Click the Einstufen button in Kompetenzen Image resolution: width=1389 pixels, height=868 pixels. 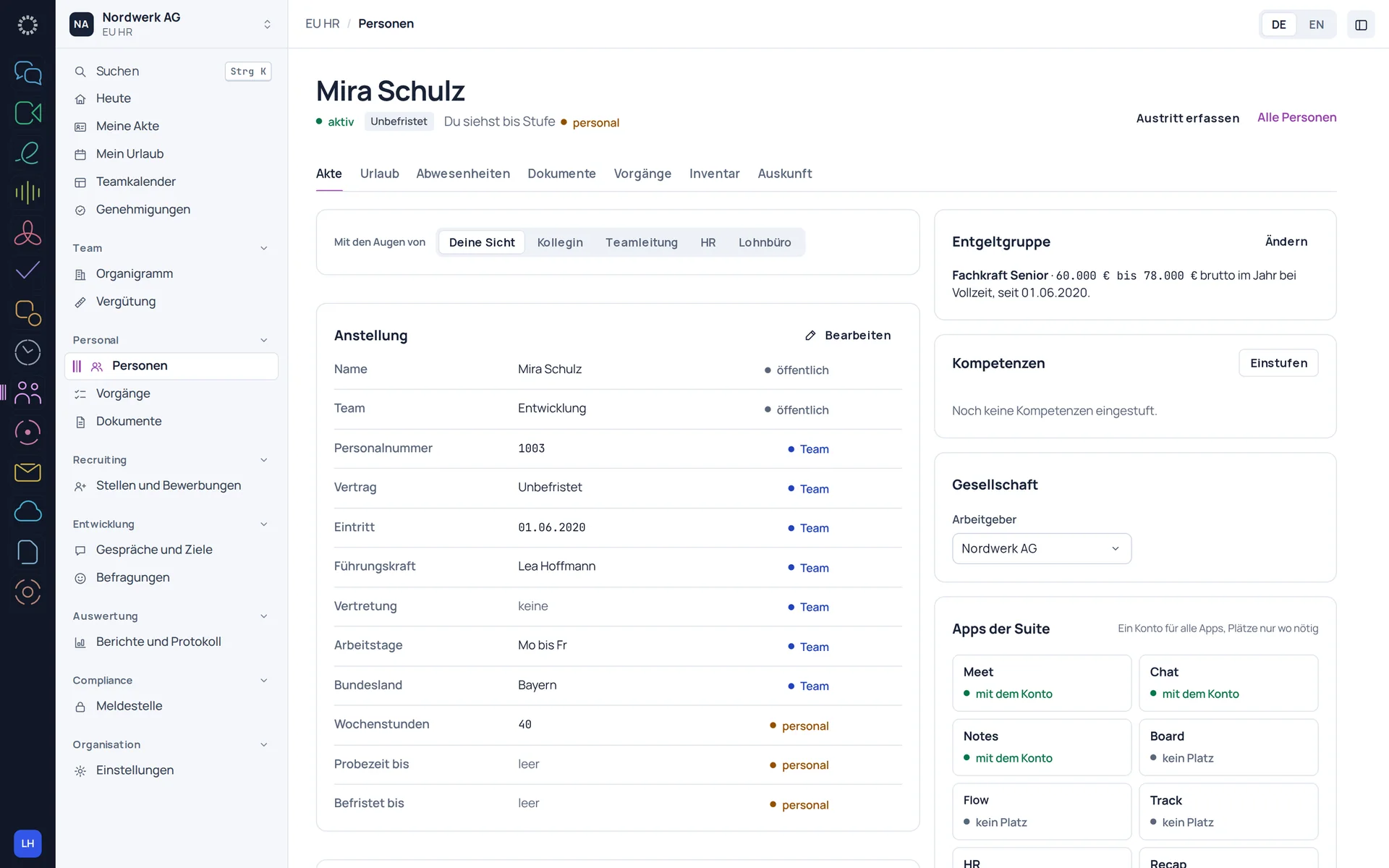pos(1278,363)
